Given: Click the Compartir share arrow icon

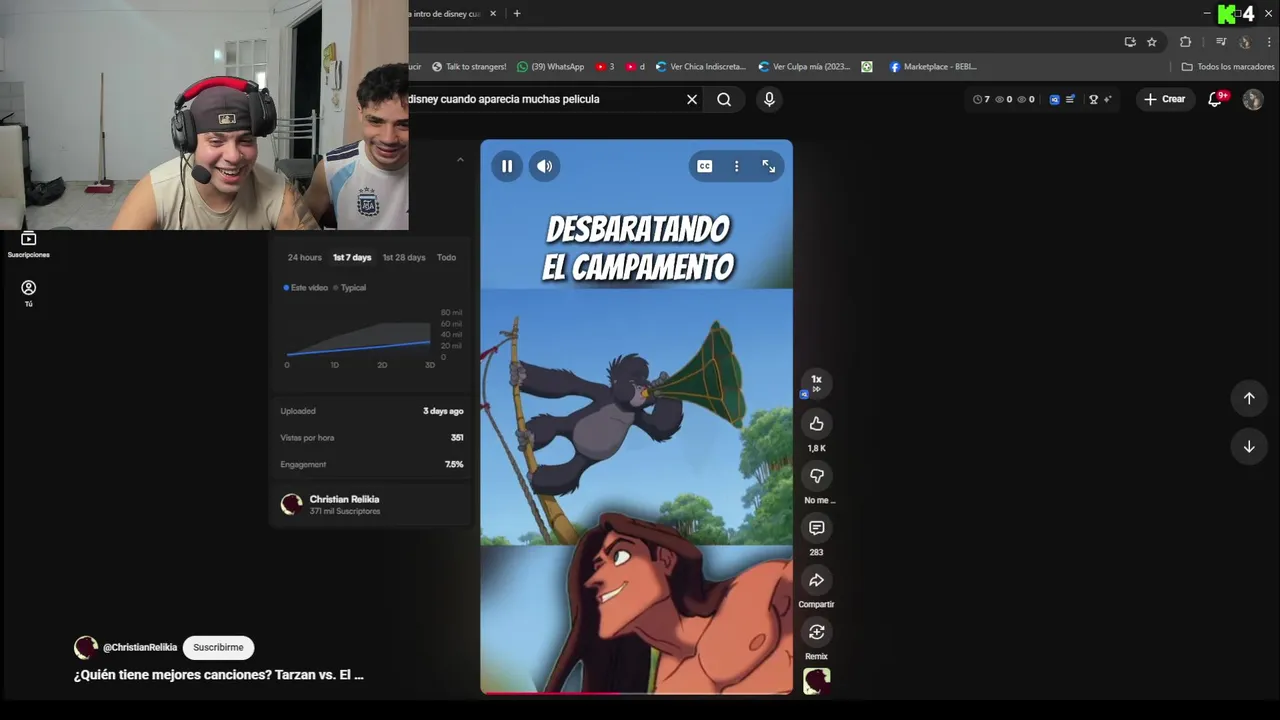Looking at the screenshot, I should [x=816, y=580].
